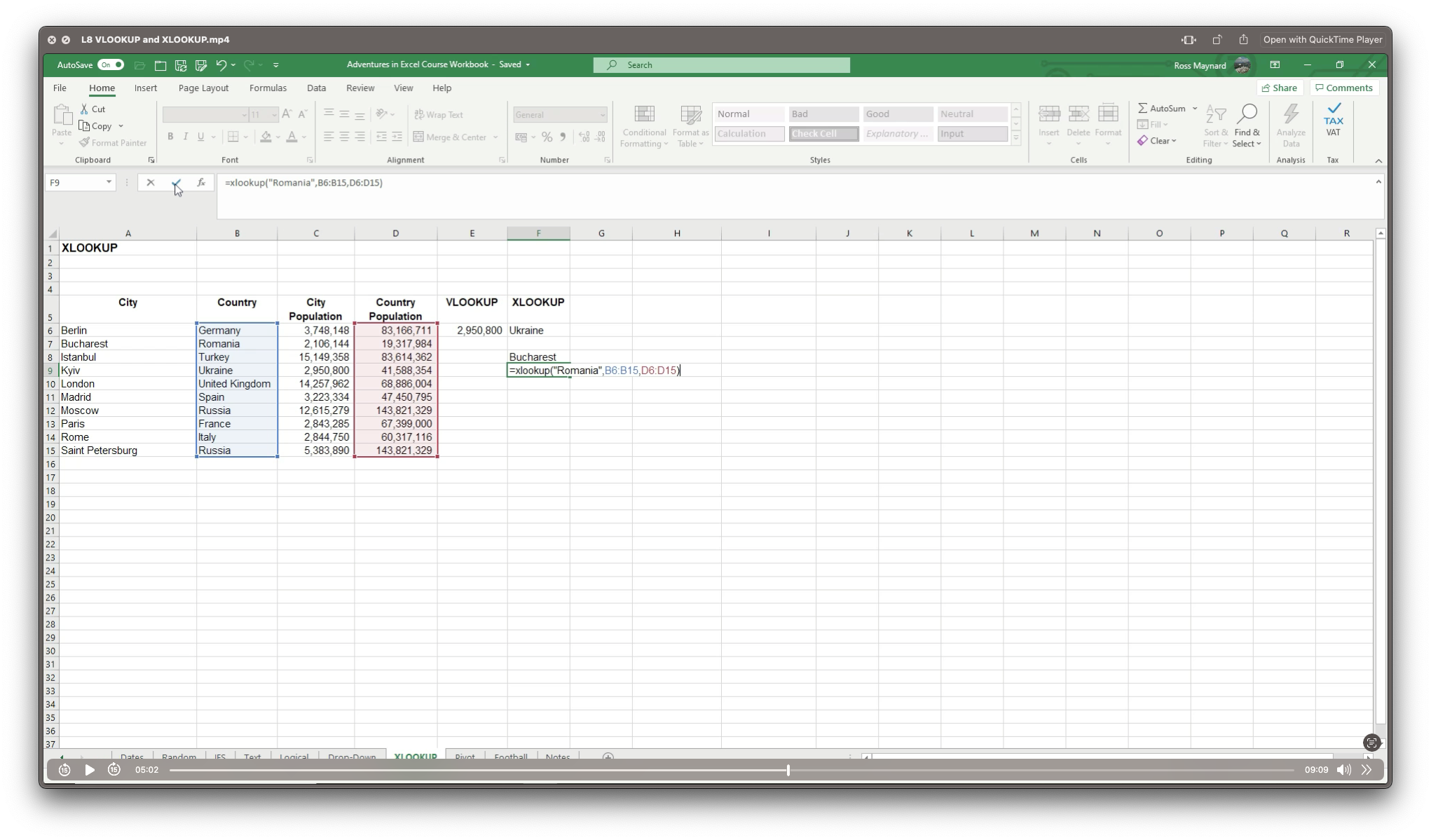Image resolution: width=1431 pixels, height=840 pixels.
Task: Expand the Number format dropdown
Action: [602, 114]
